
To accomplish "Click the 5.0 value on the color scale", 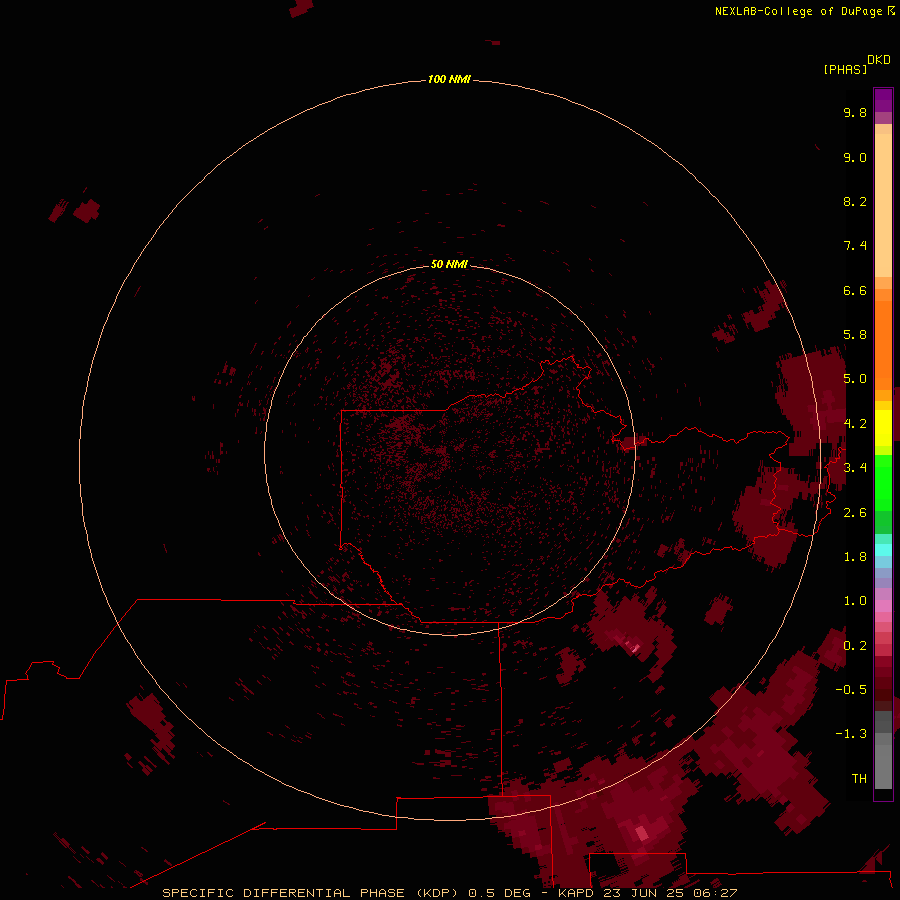I will pos(855,379).
